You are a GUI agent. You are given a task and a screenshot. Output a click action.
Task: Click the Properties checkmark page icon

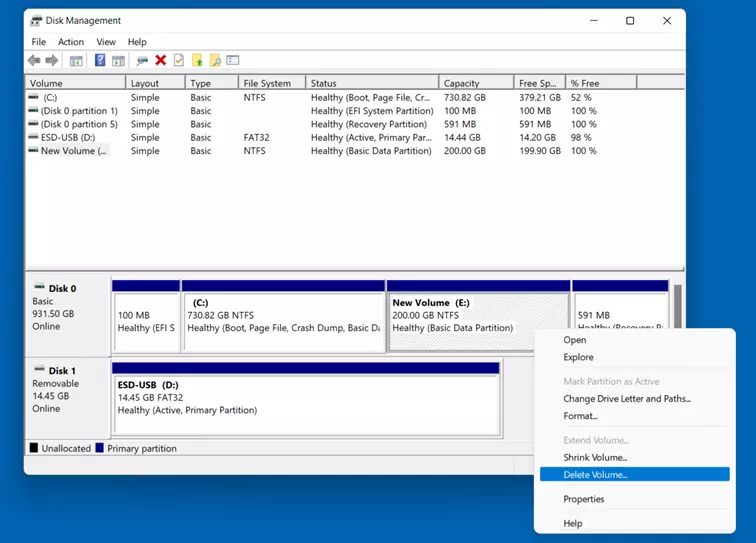179,60
